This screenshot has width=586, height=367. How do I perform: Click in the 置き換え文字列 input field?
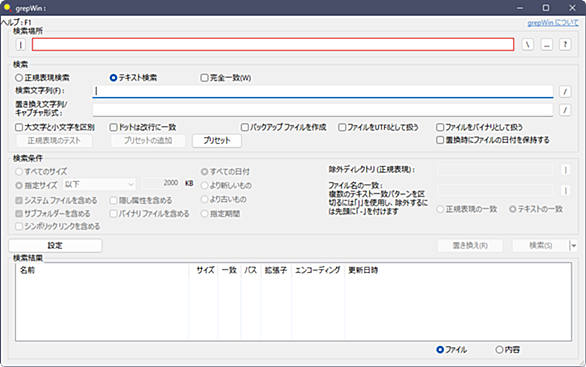323,110
